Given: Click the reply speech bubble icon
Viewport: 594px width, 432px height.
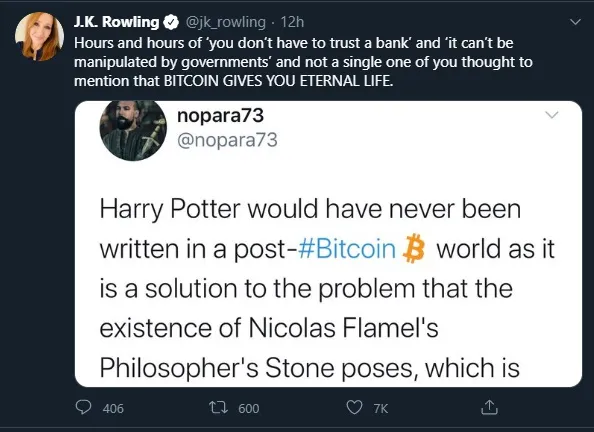Looking at the screenshot, I should coord(83,407).
